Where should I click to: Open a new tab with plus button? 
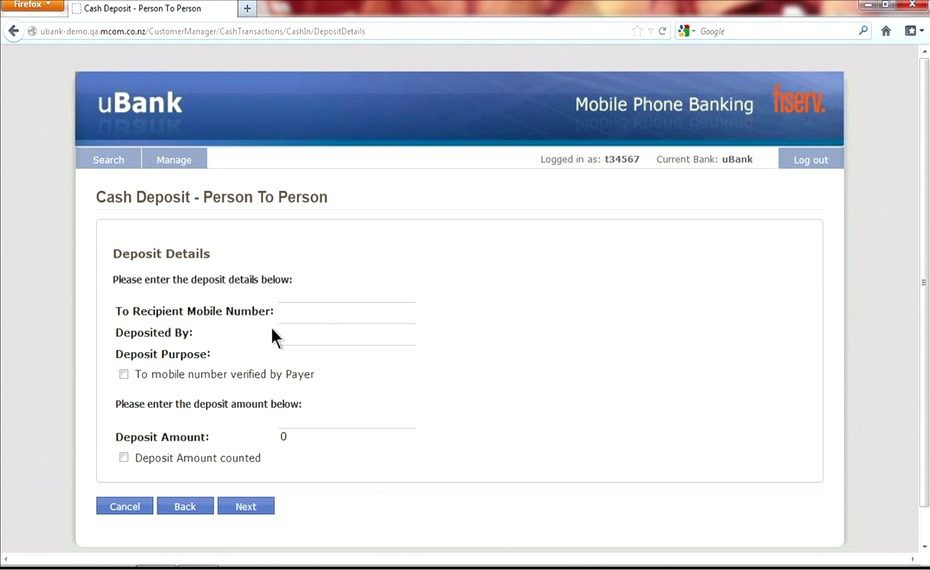(x=247, y=8)
